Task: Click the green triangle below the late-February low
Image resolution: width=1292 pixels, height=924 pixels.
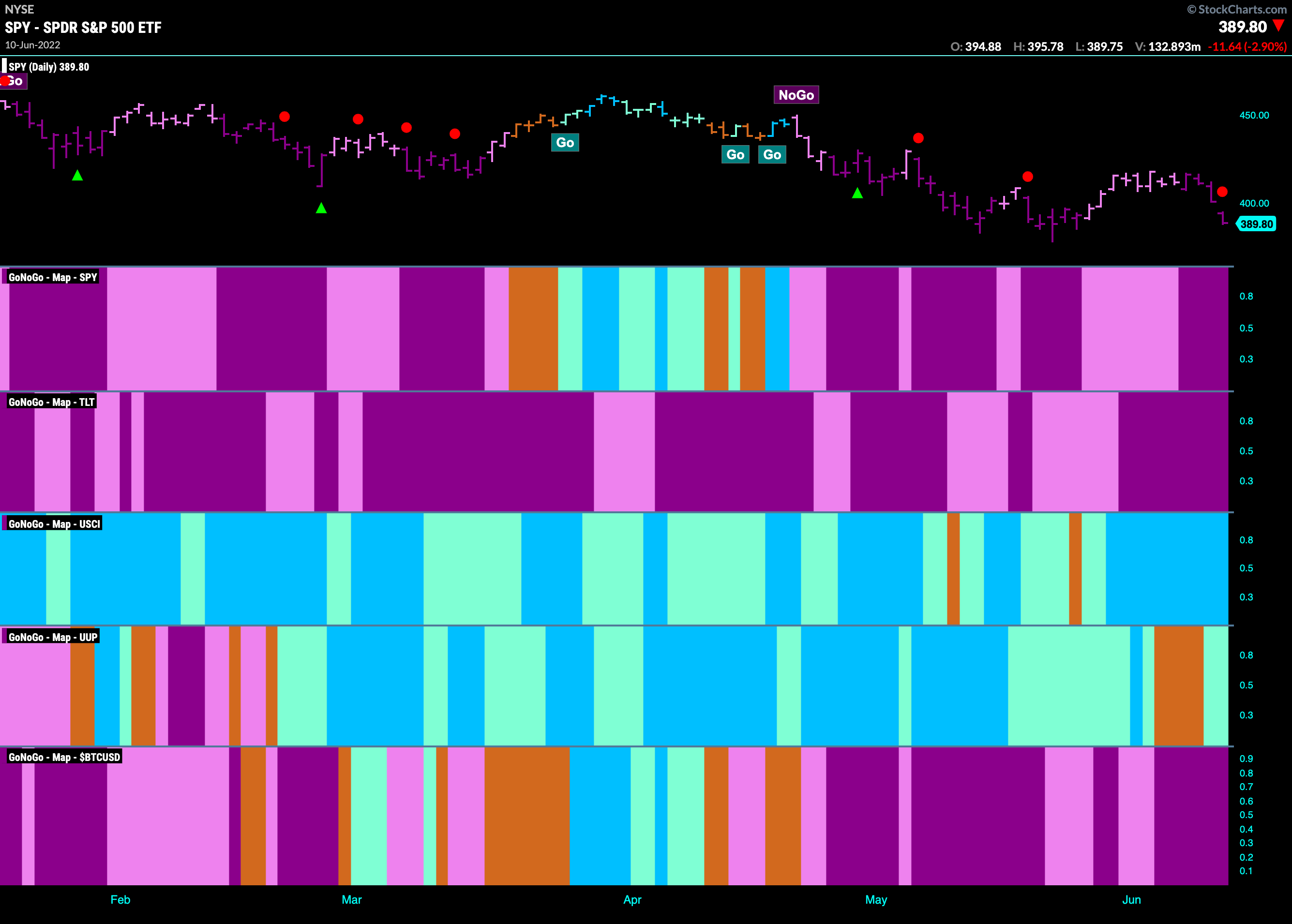Action: (321, 208)
